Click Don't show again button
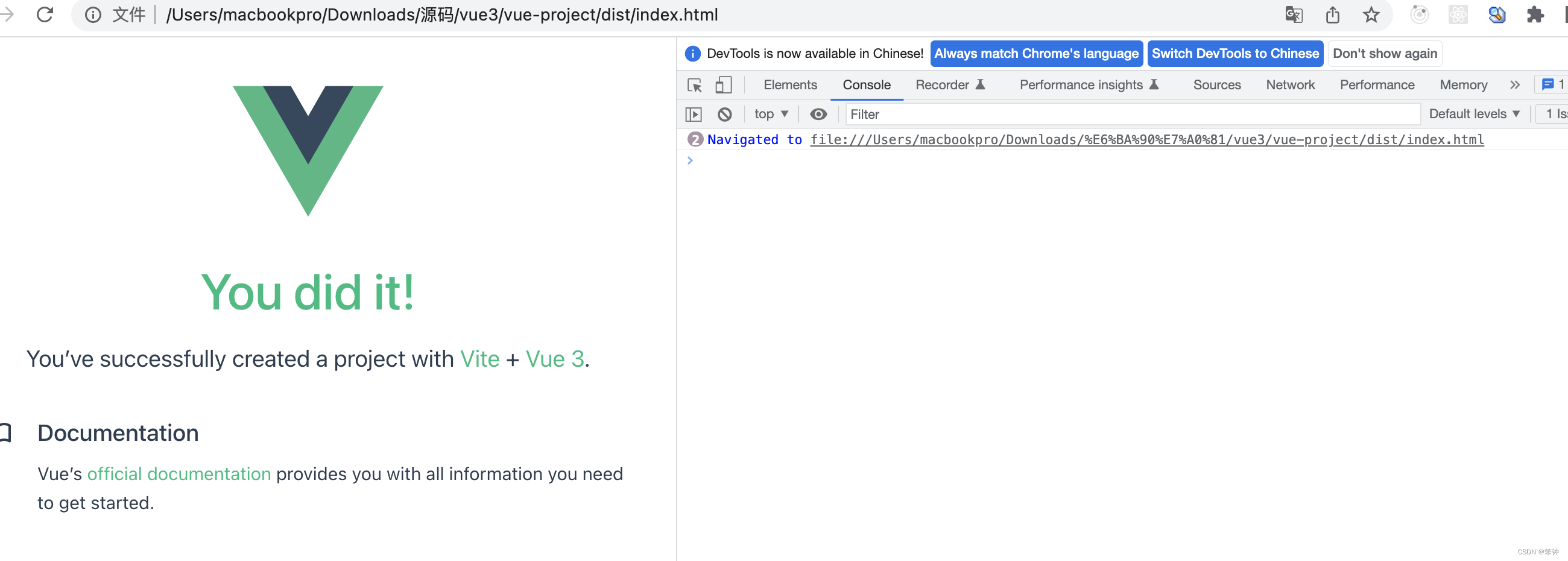 point(1385,54)
